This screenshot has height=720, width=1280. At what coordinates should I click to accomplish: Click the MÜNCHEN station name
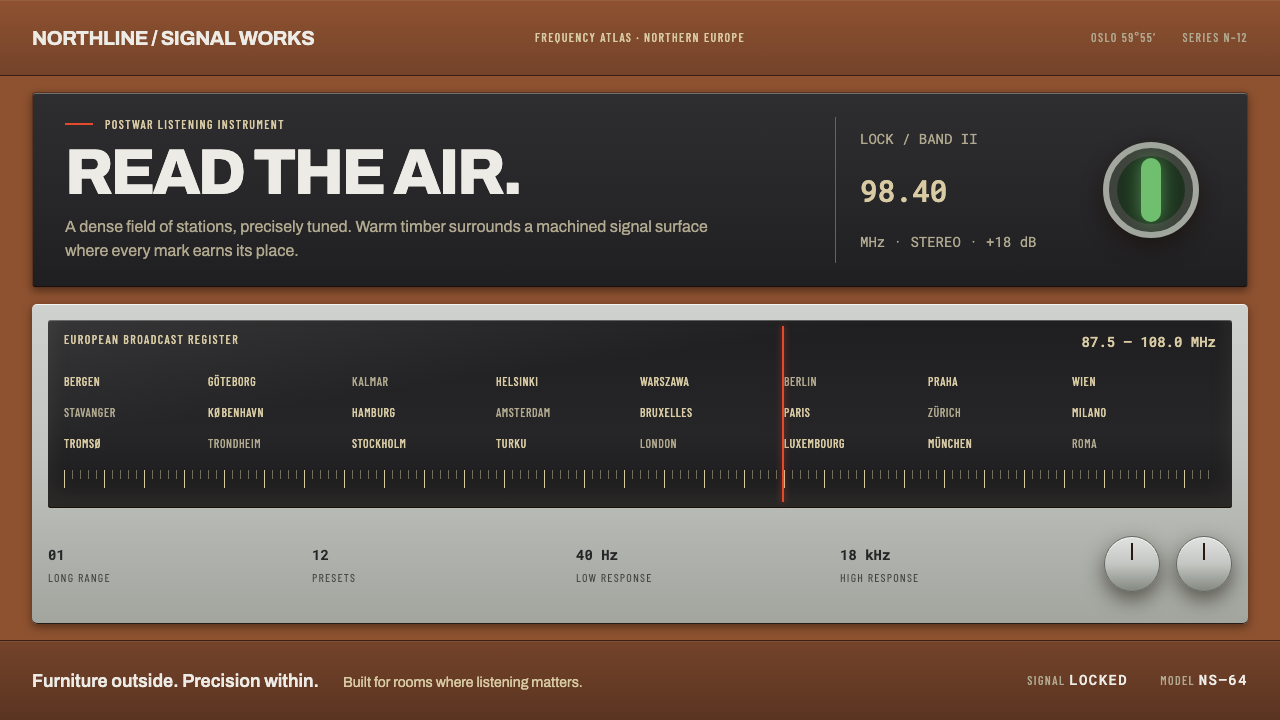coord(950,444)
